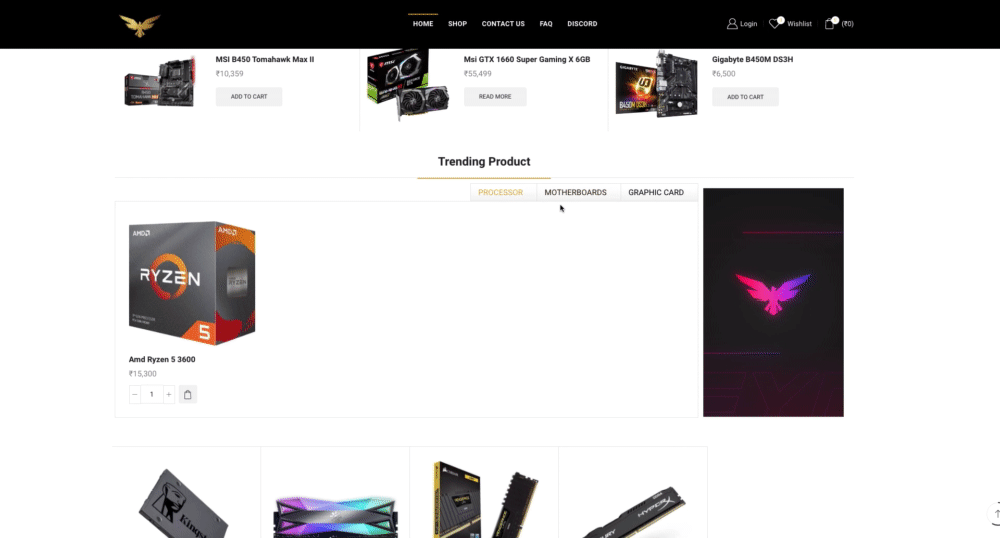Screen dimensions: 1000x538
Task: Select the Processor tab
Action: 501,193
